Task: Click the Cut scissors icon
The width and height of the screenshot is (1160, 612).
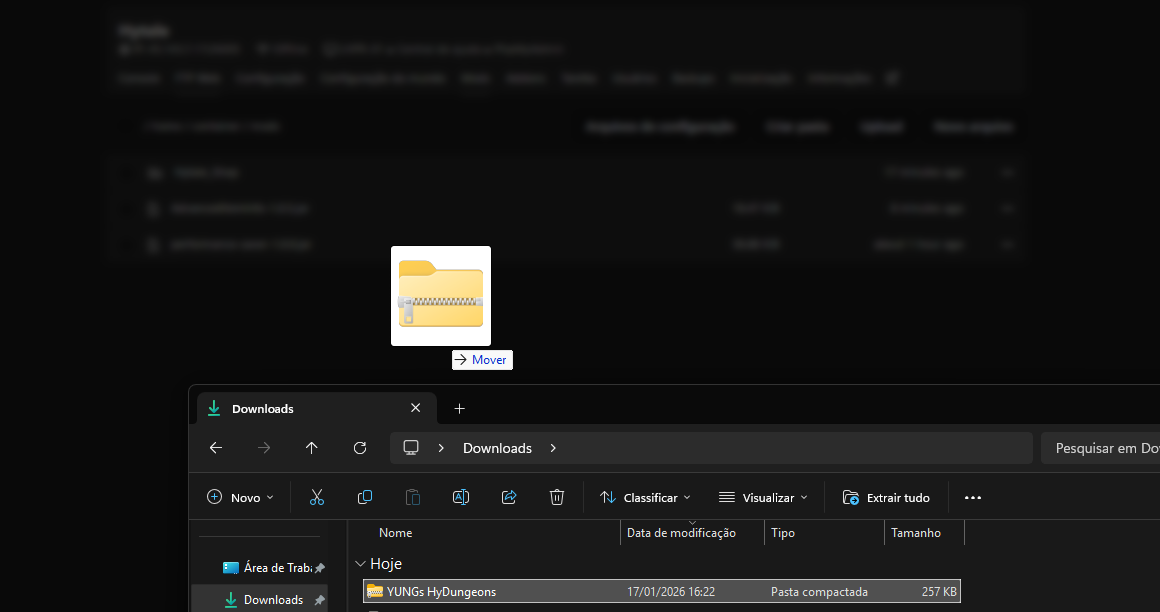Action: pos(317,497)
